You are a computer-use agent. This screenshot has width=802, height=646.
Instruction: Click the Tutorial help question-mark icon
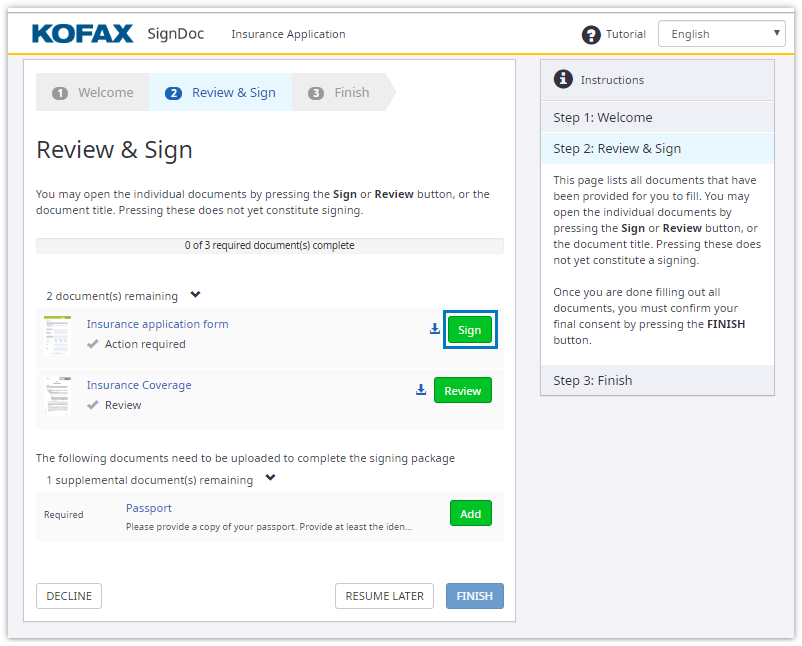click(591, 35)
